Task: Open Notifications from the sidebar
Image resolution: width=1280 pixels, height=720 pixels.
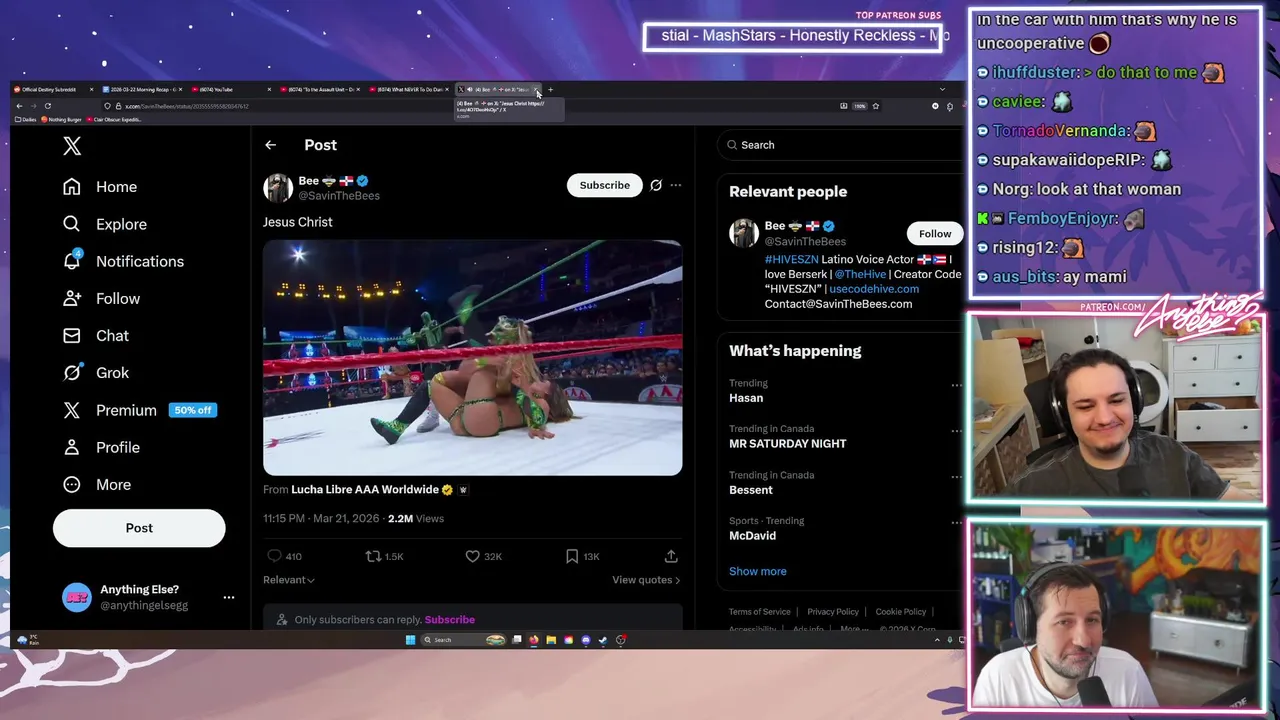Action: click(x=122, y=261)
